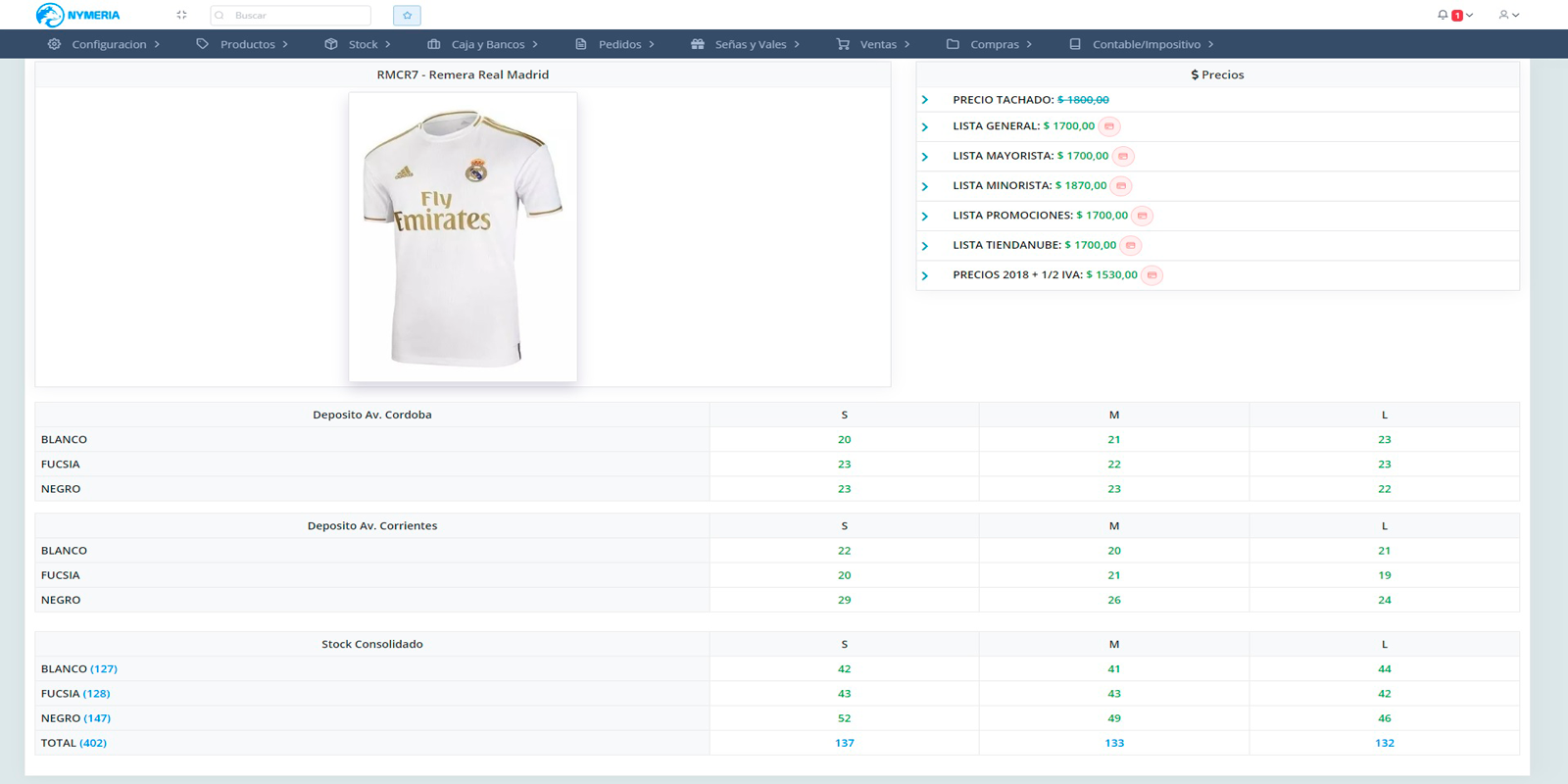Click the LISTA MINORISTA price $ 1870,00
The width and height of the screenshot is (1568, 784).
point(1081,185)
